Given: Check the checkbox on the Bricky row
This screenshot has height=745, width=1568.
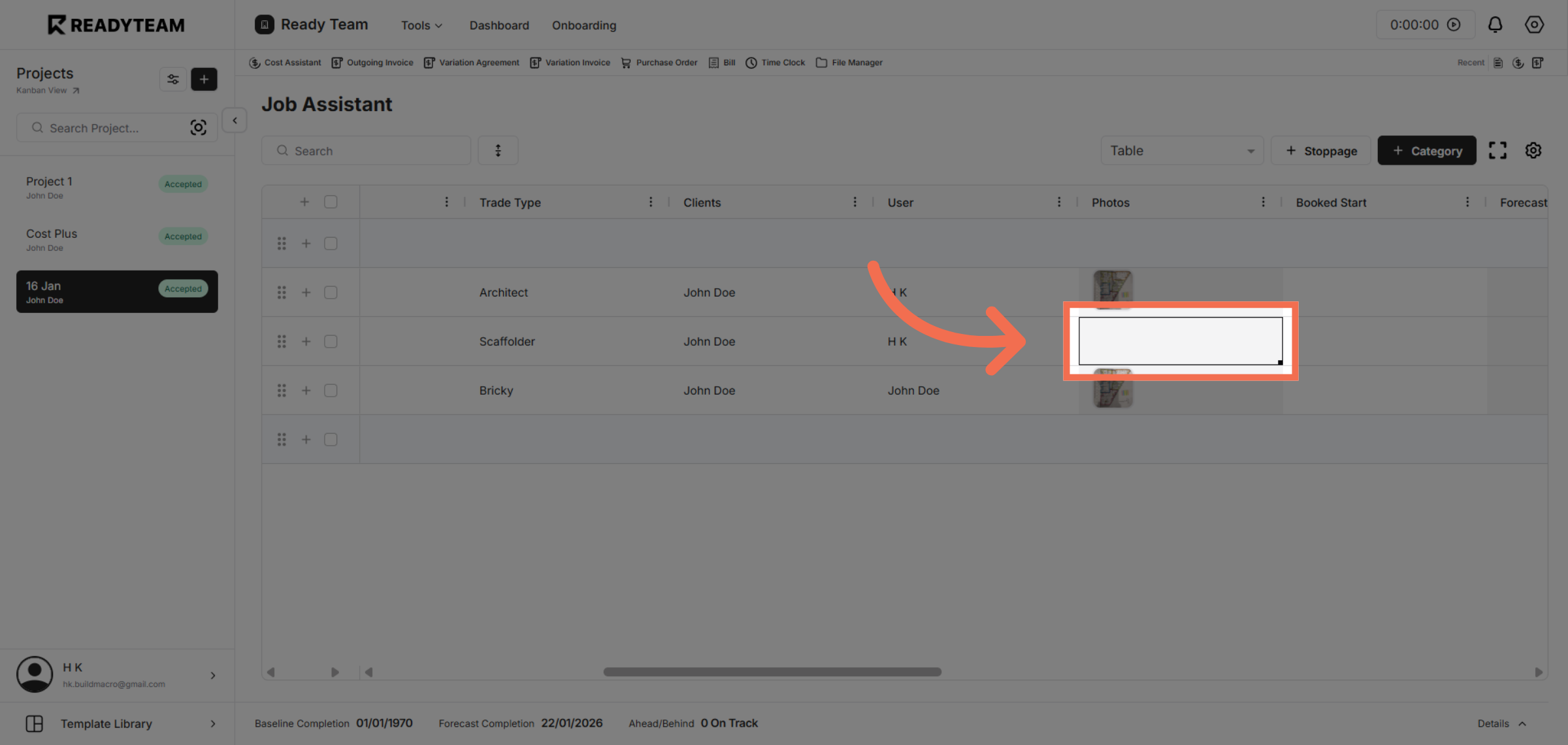Looking at the screenshot, I should pyautogui.click(x=331, y=390).
